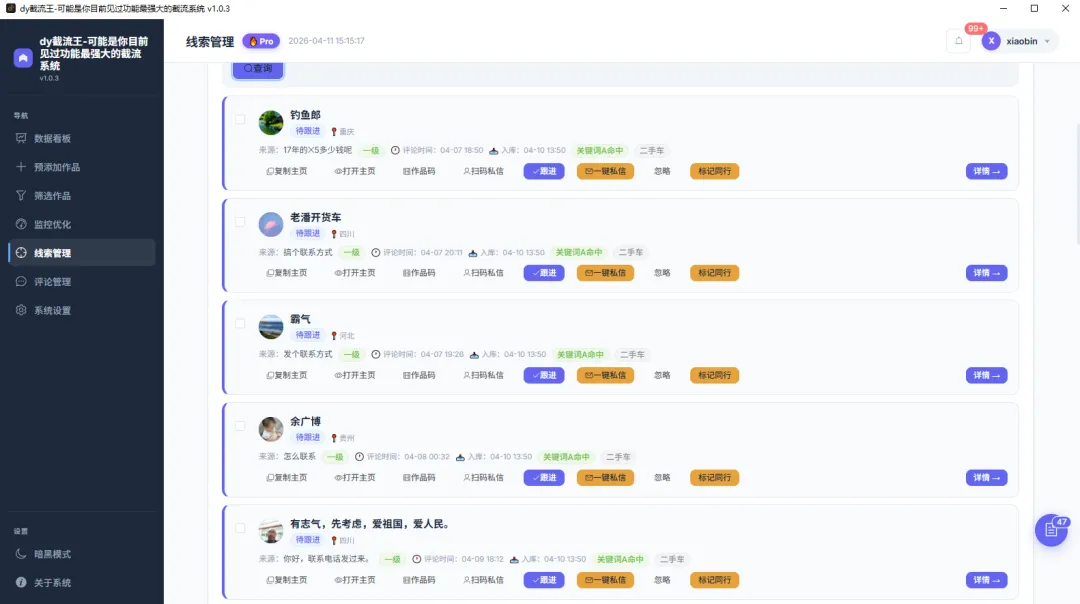The height and width of the screenshot is (604, 1080).
Task: Select 筛选作品 filter icon in sidebar
Action: [x=21, y=196]
